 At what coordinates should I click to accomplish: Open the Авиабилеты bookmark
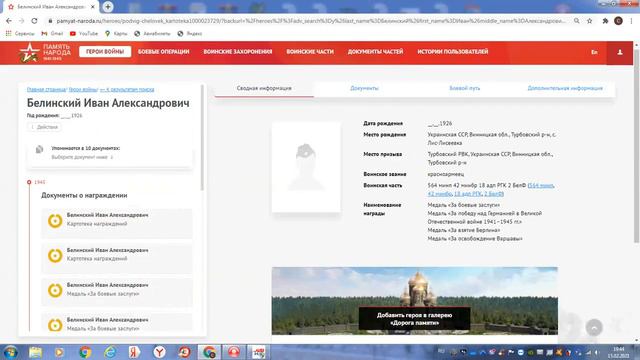[152, 33]
